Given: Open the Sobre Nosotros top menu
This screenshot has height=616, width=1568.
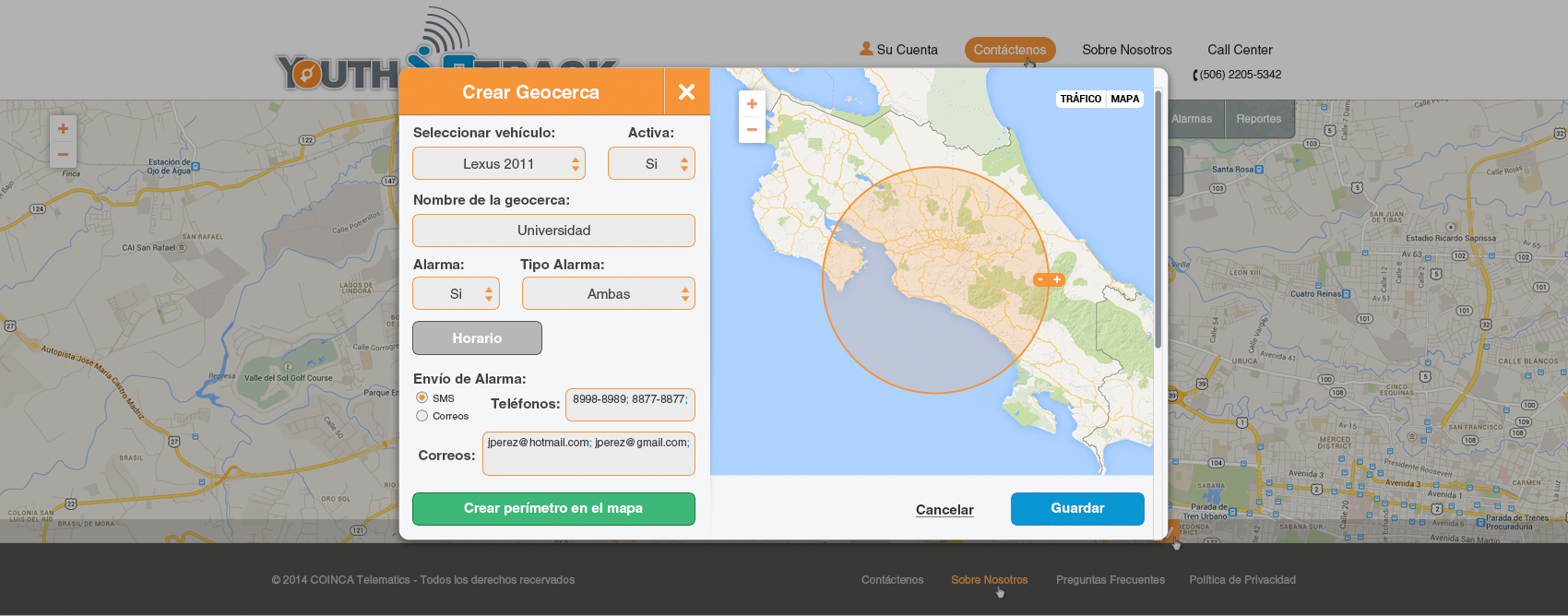Looking at the screenshot, I should coord(1126,50).
